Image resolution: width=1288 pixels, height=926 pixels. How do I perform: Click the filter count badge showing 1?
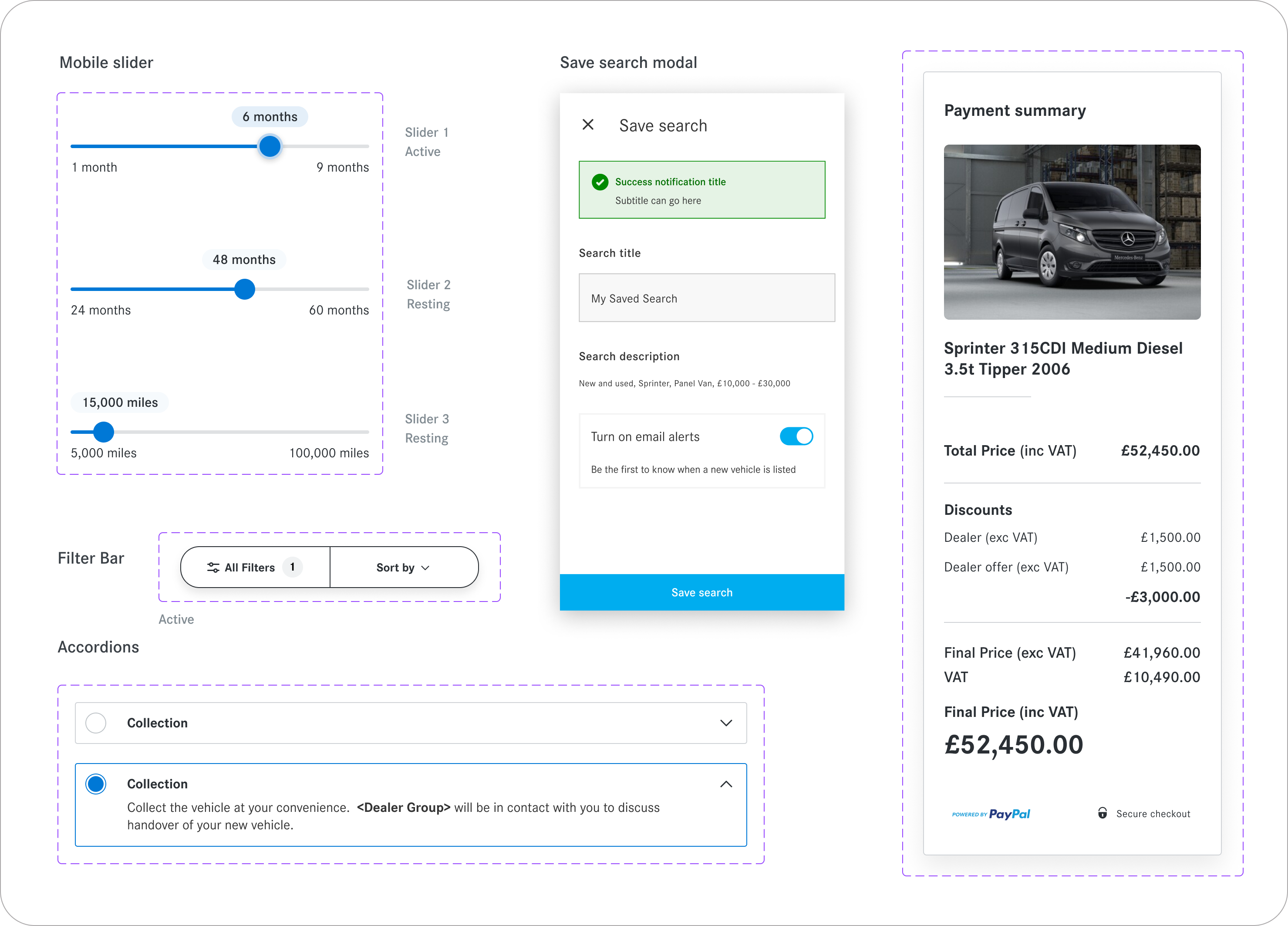pyautogui.click(x=293, y=566)
